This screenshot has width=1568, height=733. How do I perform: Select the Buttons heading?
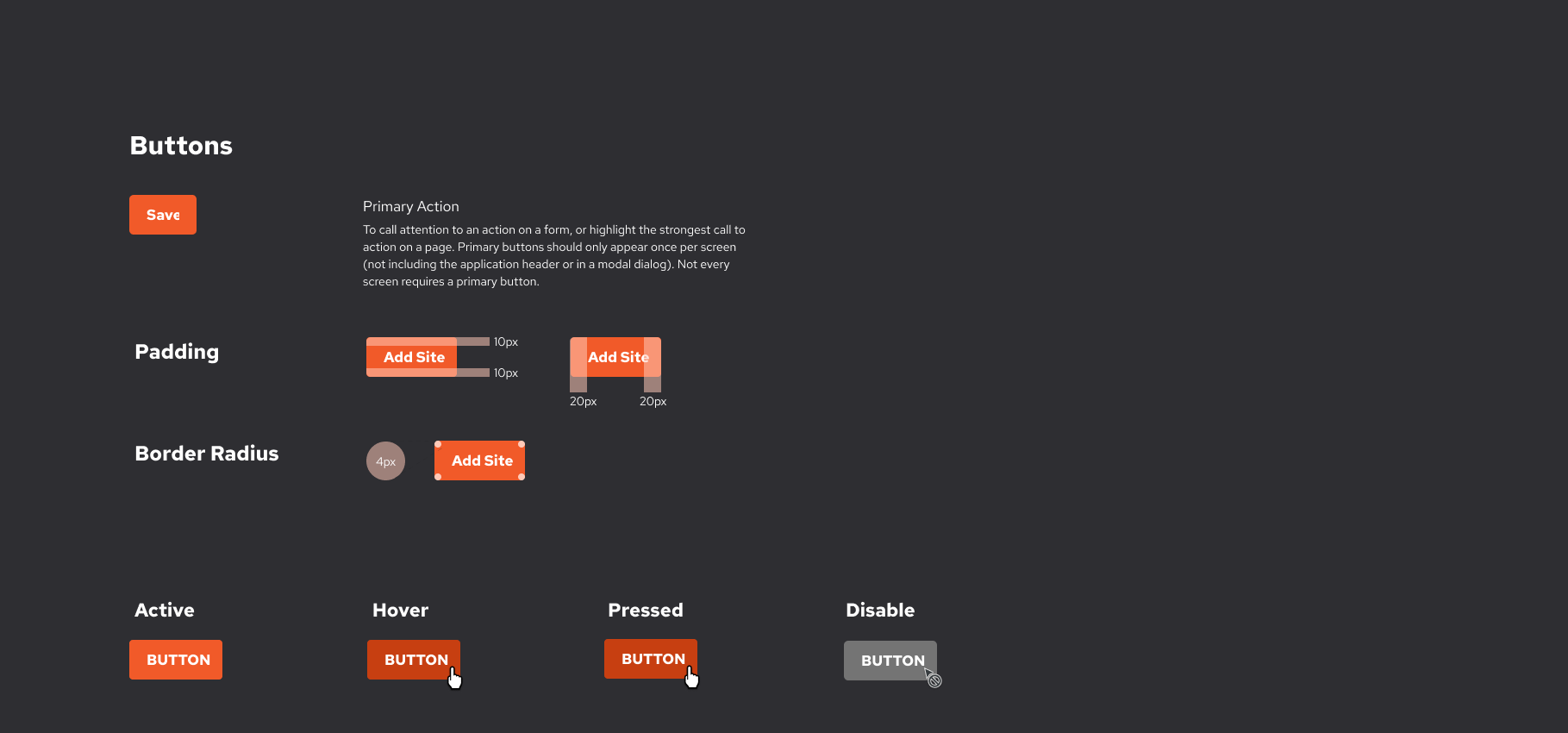coord(181,146)
